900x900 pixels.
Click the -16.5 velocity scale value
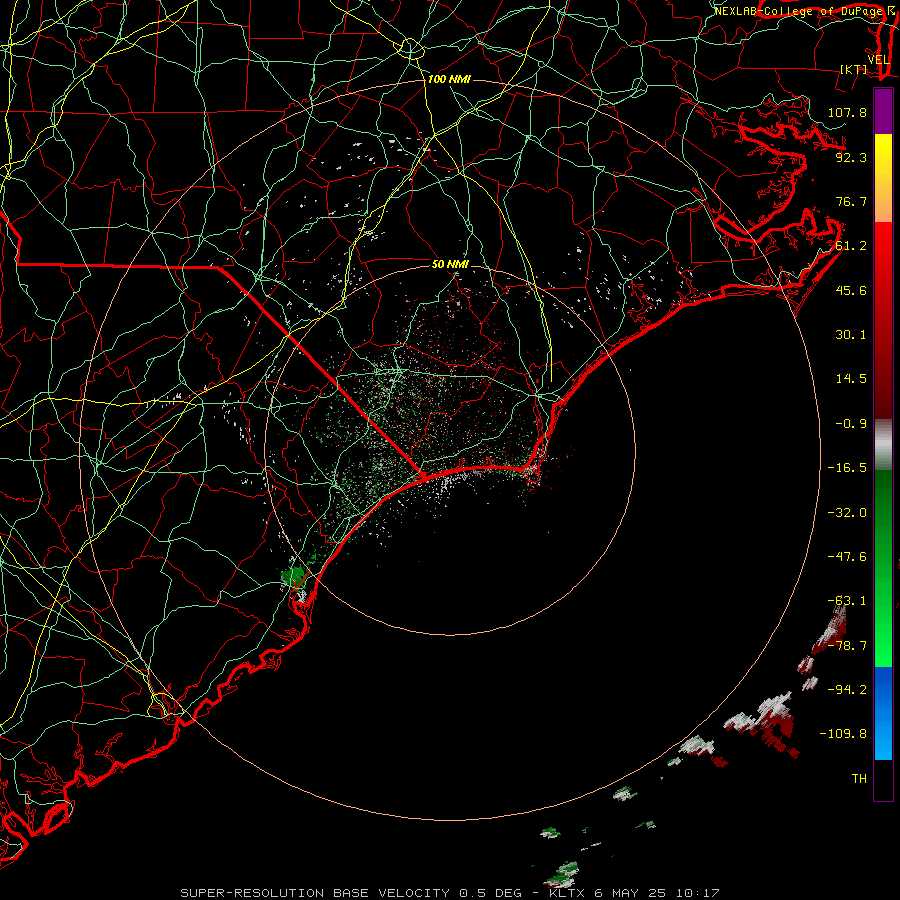click(847, 468)
